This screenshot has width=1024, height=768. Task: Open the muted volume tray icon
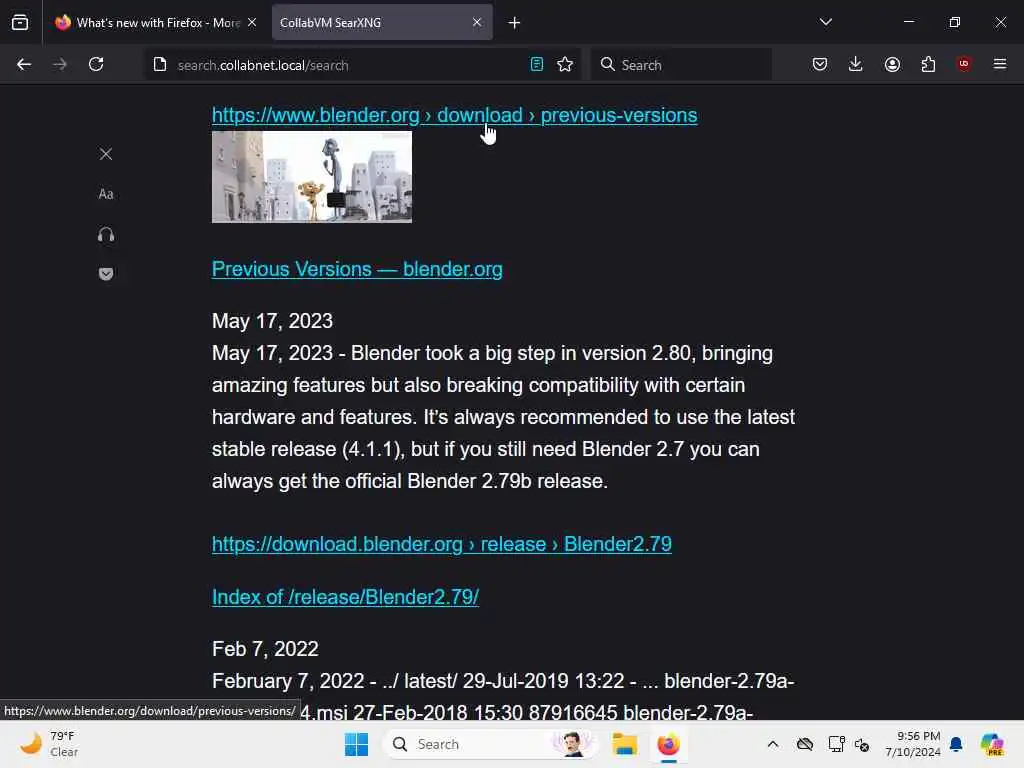862,744
